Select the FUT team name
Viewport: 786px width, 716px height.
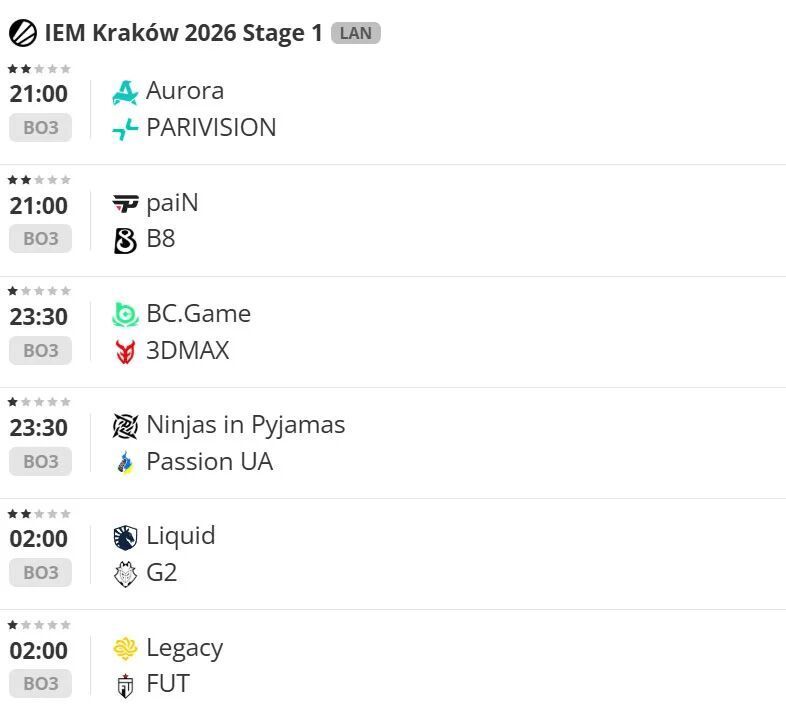[168, 684]
